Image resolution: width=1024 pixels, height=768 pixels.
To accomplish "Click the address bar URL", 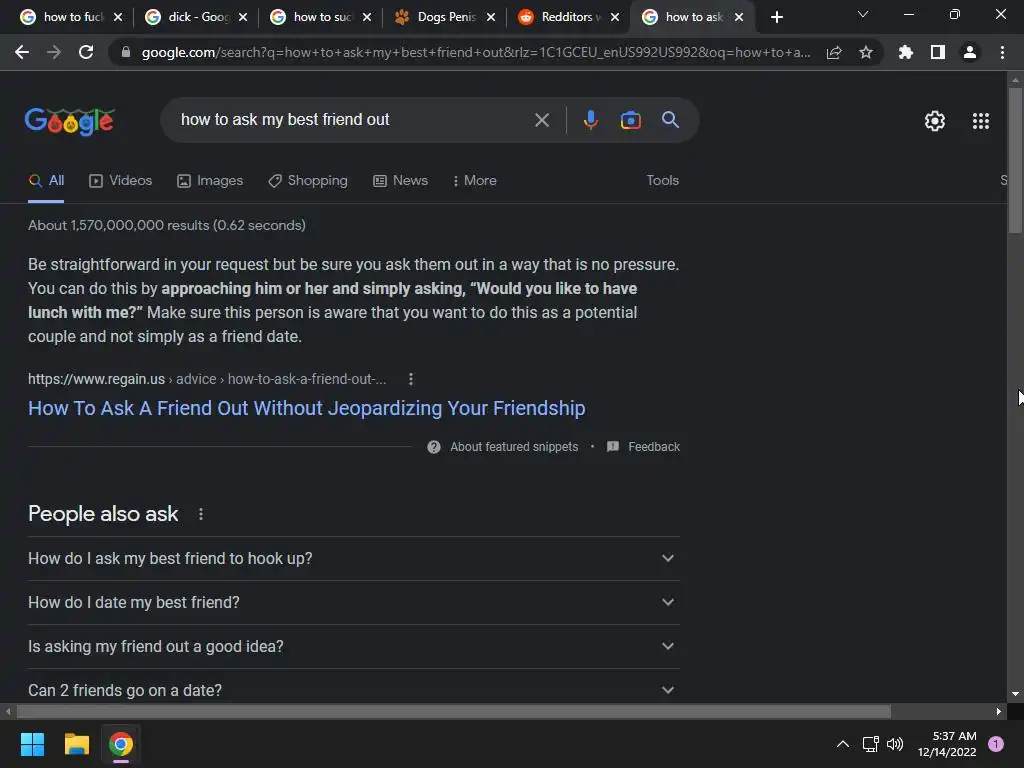I will point(476,52).
